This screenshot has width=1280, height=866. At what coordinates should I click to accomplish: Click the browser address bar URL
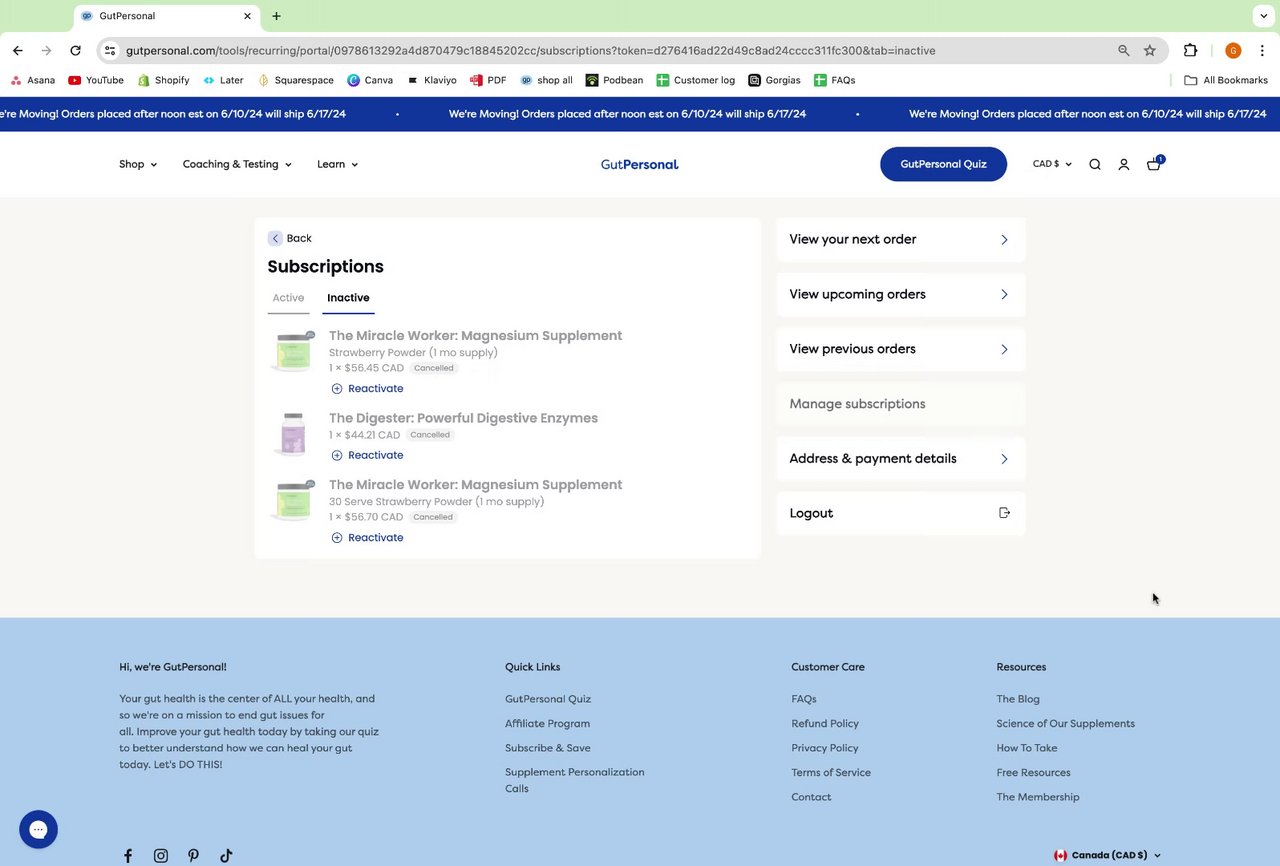531,50
